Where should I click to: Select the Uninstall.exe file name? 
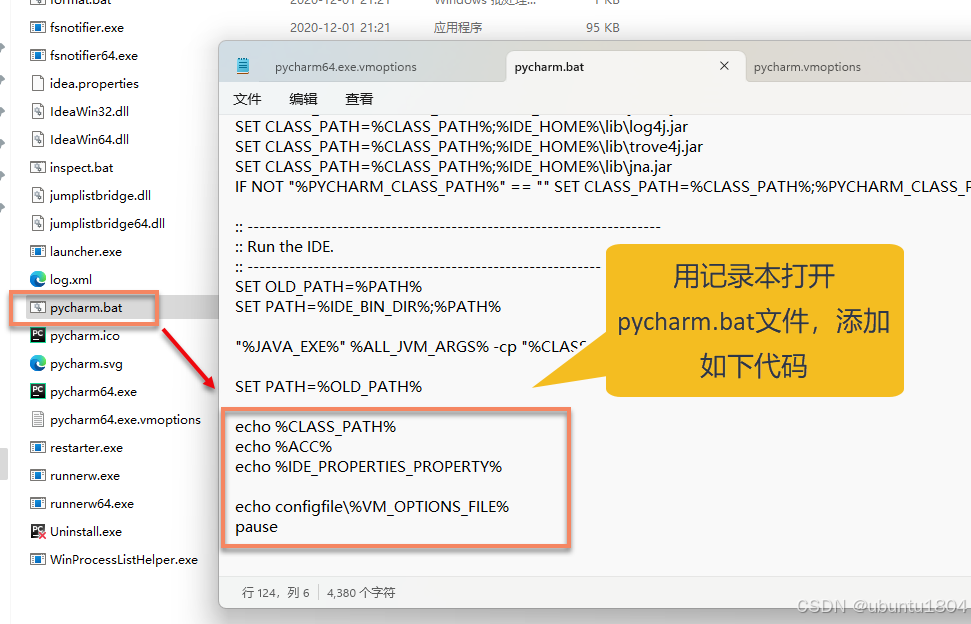[x=86, y=532]
